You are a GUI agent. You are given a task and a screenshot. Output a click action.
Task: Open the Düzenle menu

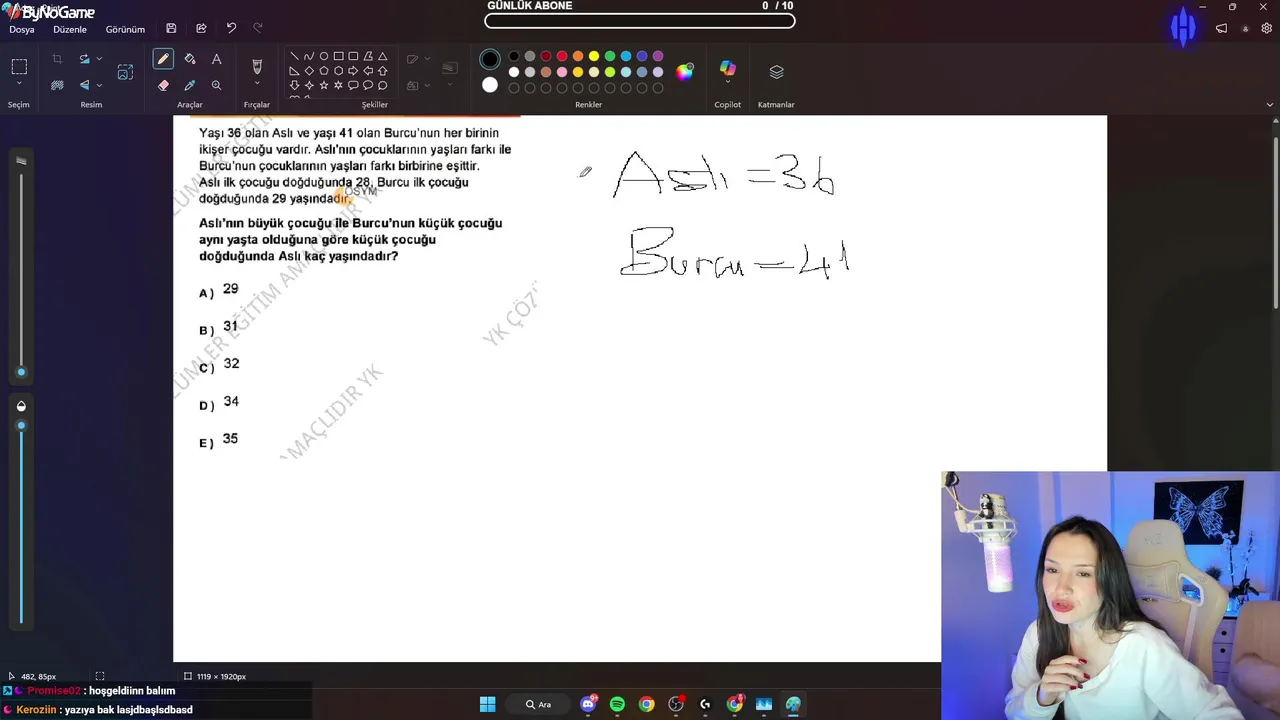pos(70,29)
